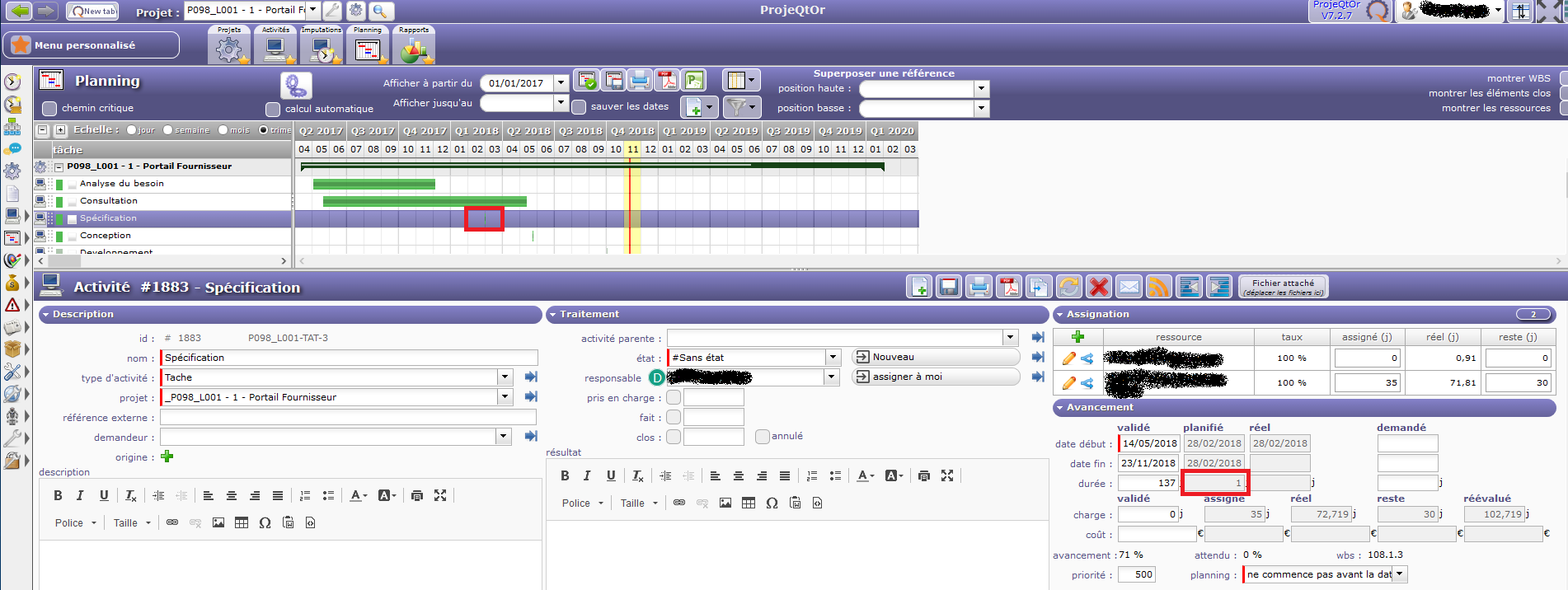Click the assigner à moi button
Screen dimensions: 1568x590
(x=935, y=377)
